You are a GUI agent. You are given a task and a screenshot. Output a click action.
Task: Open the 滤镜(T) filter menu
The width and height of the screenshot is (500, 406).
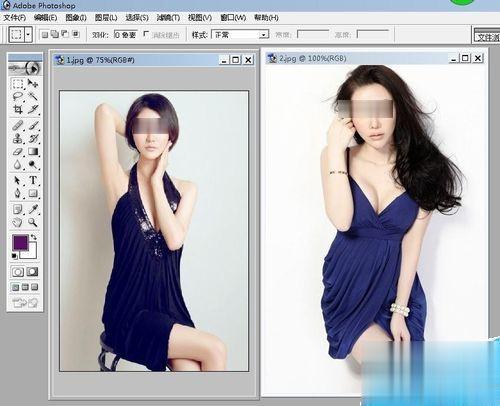[x=168, y=18]
